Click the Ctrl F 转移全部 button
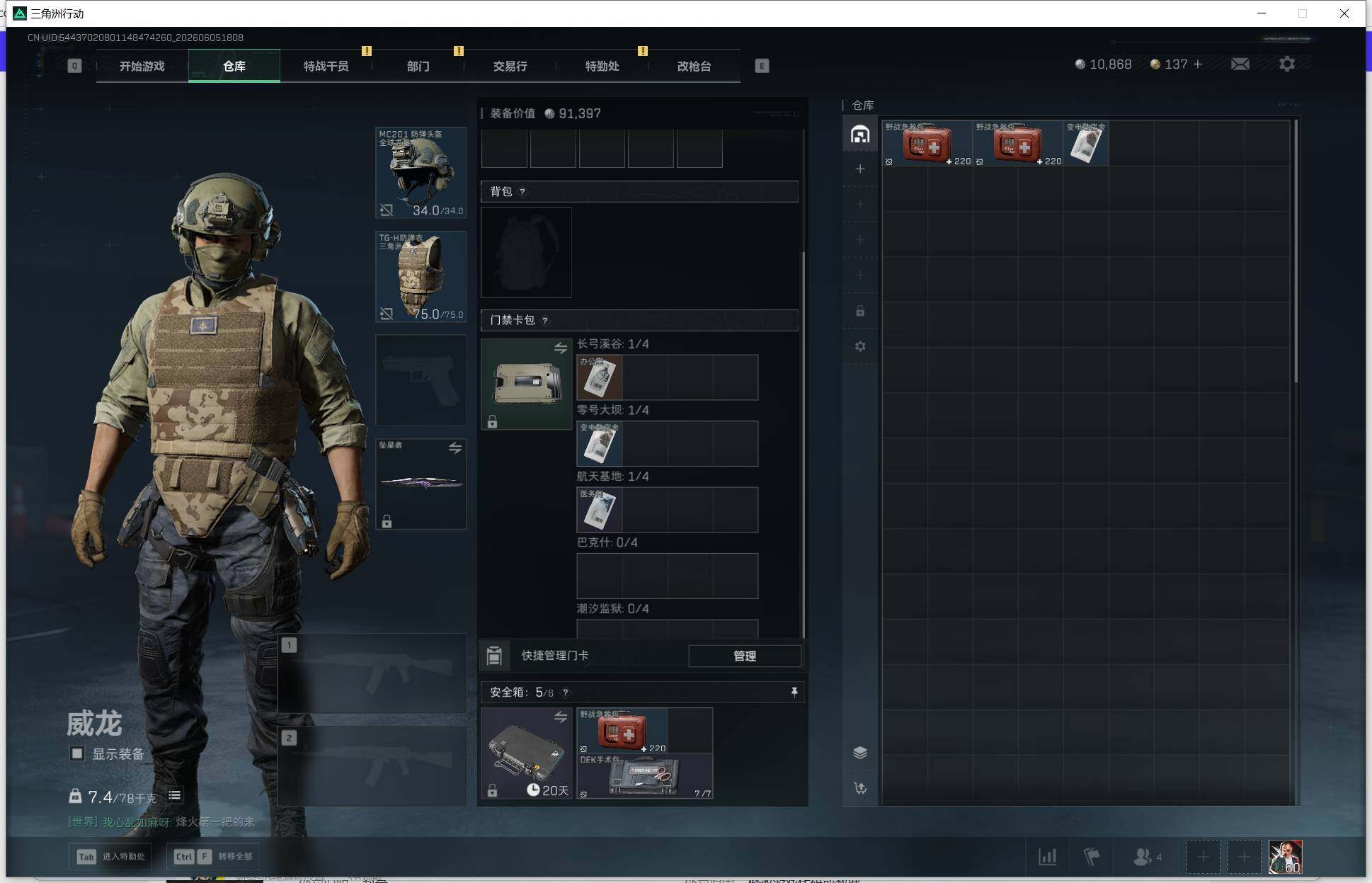Screen dimensions: 1372x883 [x=213, y=857]
